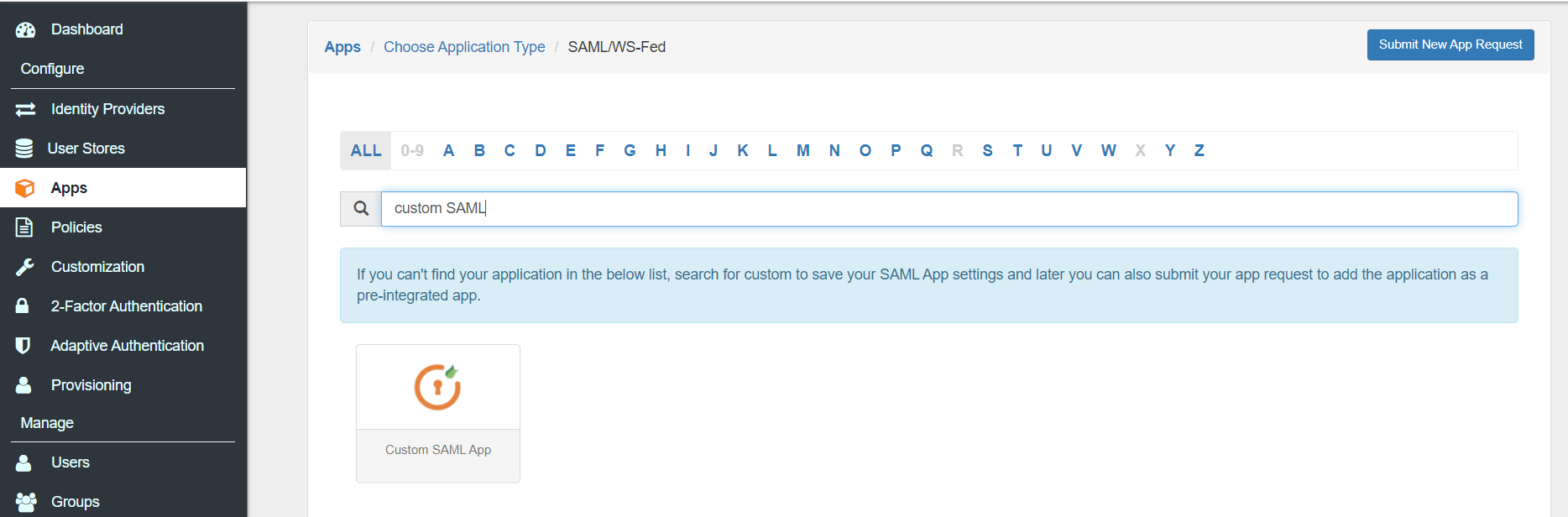Click the Apps cube icon

[x=25, y=188]
